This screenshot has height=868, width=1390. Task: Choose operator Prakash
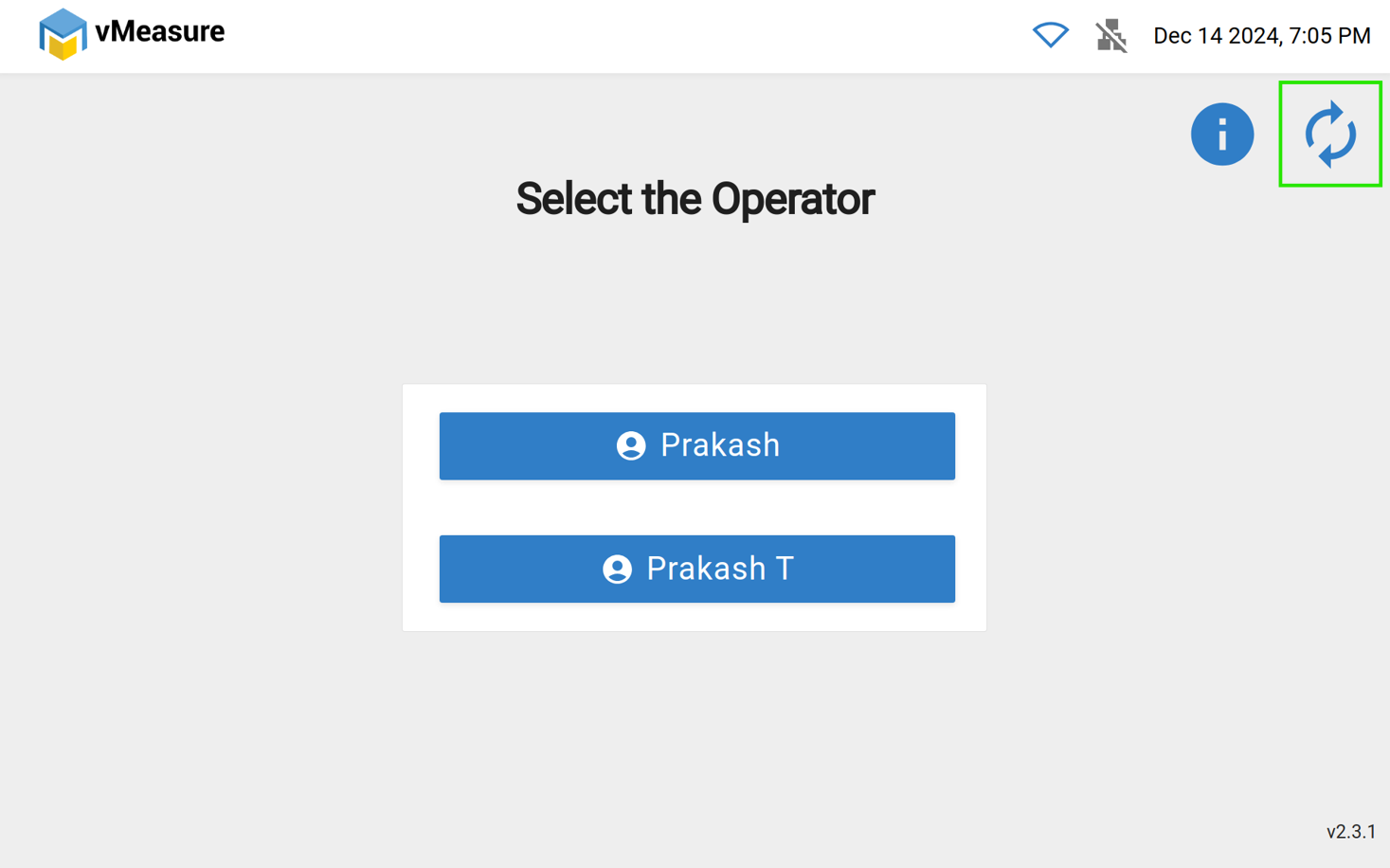click(x=719, y=445)
